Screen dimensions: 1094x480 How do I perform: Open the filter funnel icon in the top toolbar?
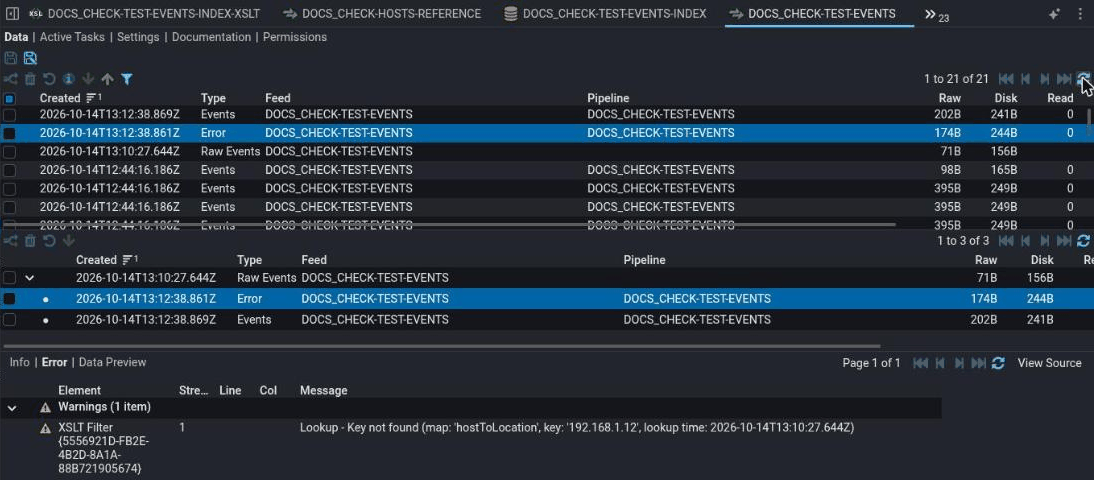click(127, 80)
